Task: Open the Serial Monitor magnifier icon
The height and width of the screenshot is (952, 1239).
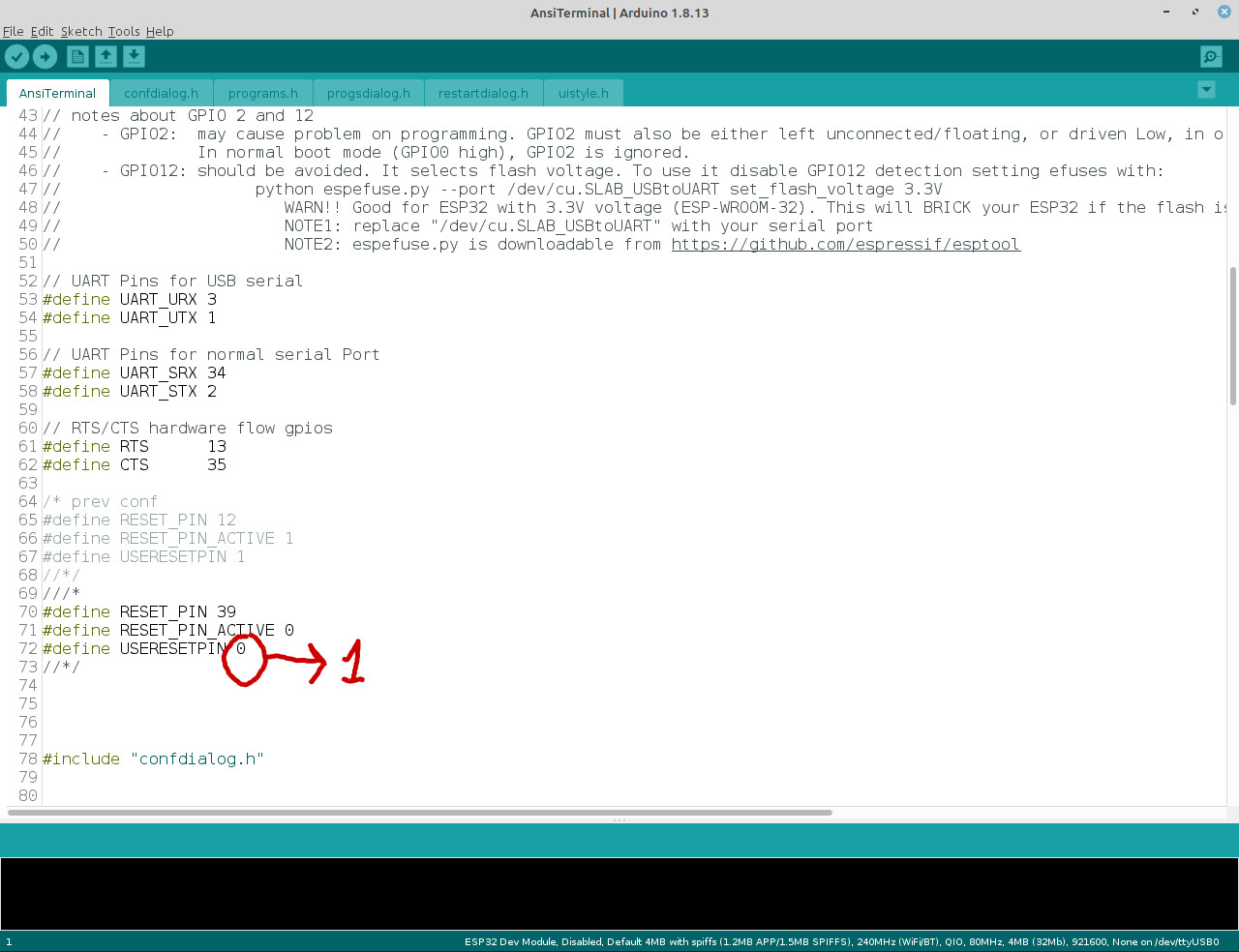Action: 1211,57
